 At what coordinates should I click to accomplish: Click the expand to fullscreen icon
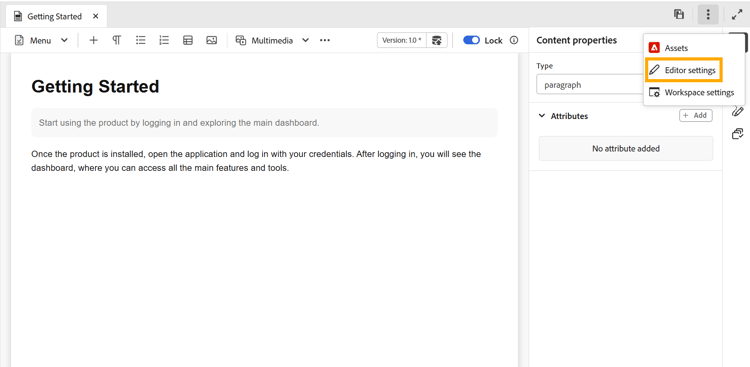pyautogui.click(x=737, y=15)
